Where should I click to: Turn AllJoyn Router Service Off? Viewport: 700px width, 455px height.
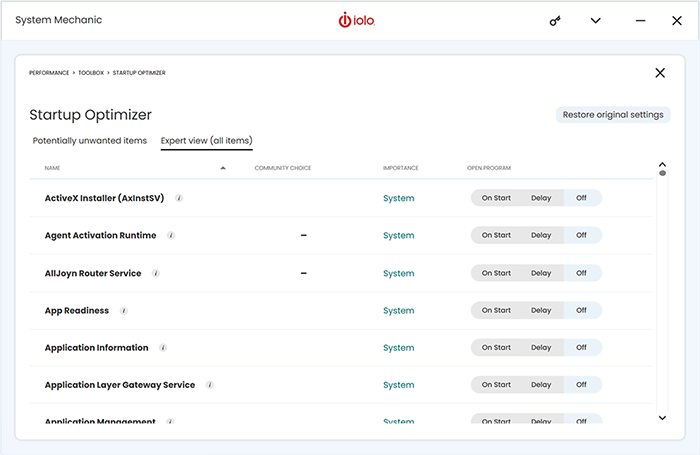pyautogui.click(x=581, y=273)
